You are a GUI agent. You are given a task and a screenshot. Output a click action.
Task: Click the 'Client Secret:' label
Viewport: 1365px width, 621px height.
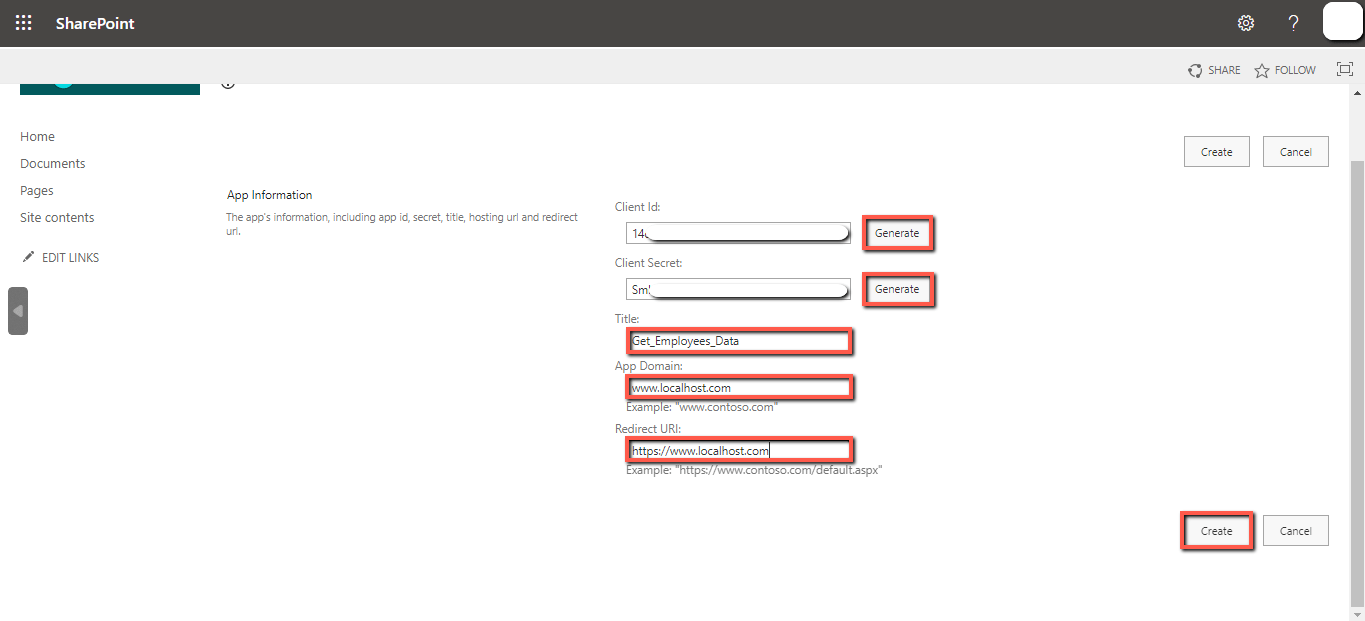650,263
